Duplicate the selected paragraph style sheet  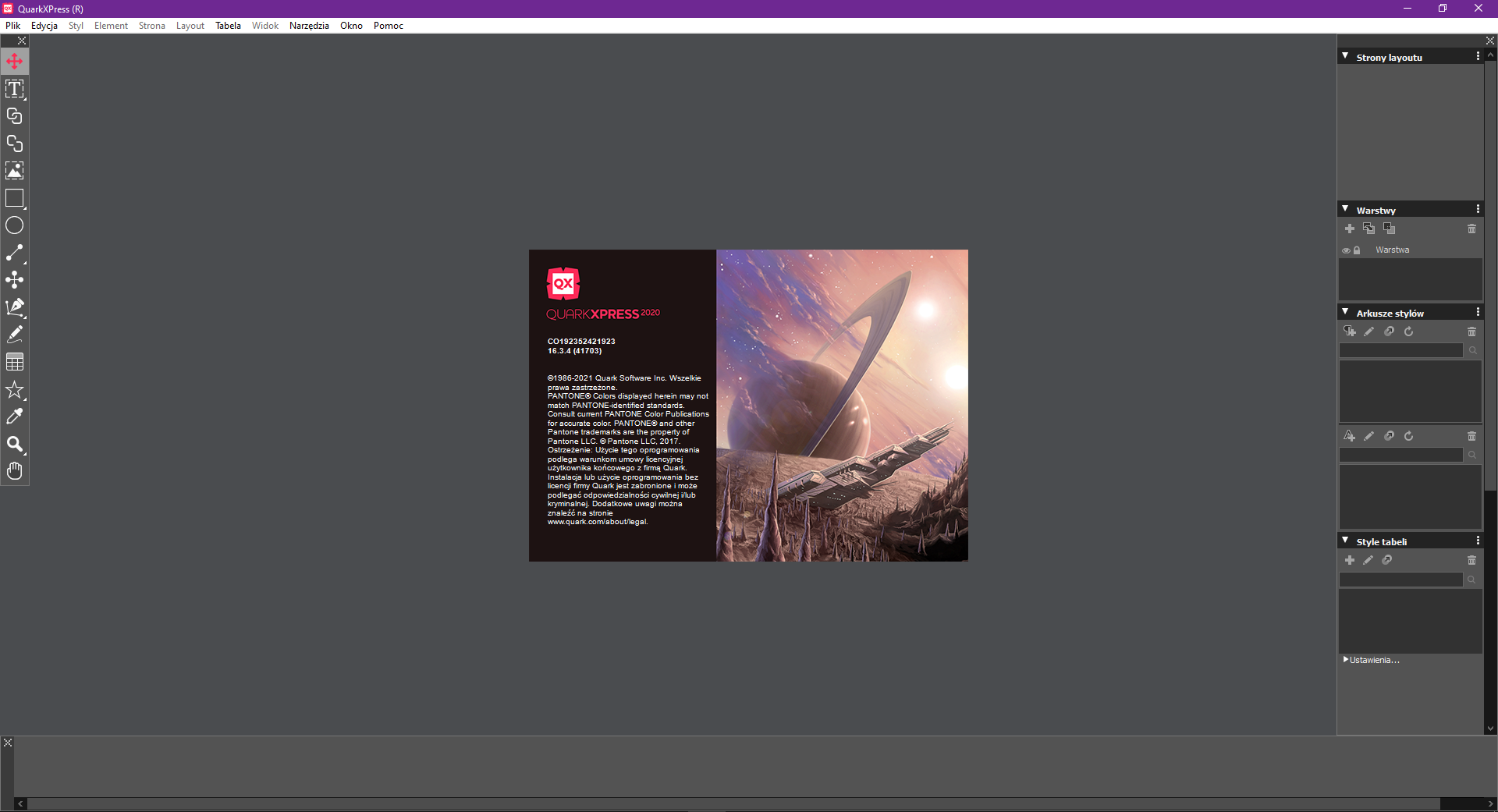(1390, 332)
